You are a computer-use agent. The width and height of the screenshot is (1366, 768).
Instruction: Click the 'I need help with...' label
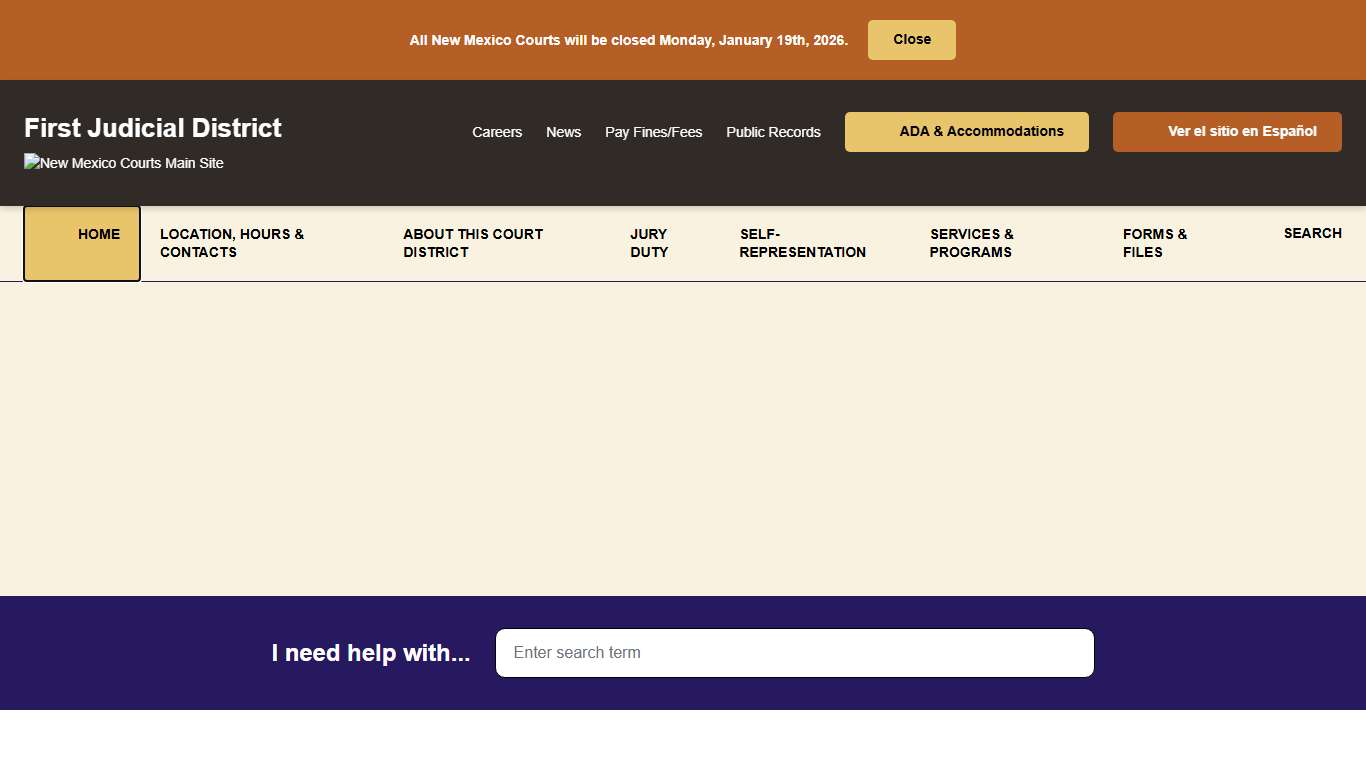click(x=371, y=652)
